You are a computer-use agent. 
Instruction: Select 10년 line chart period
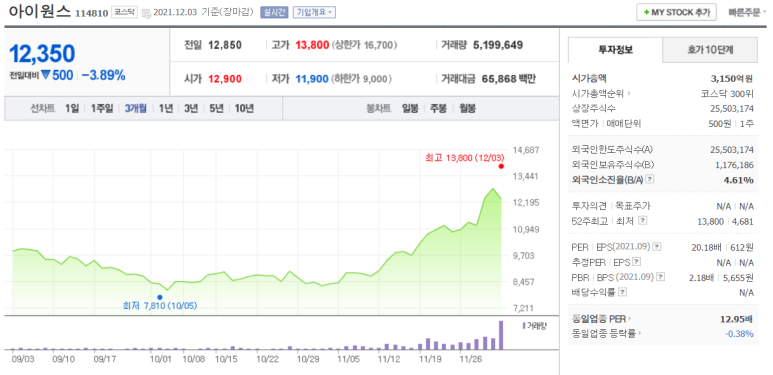(x=244, y=108)
